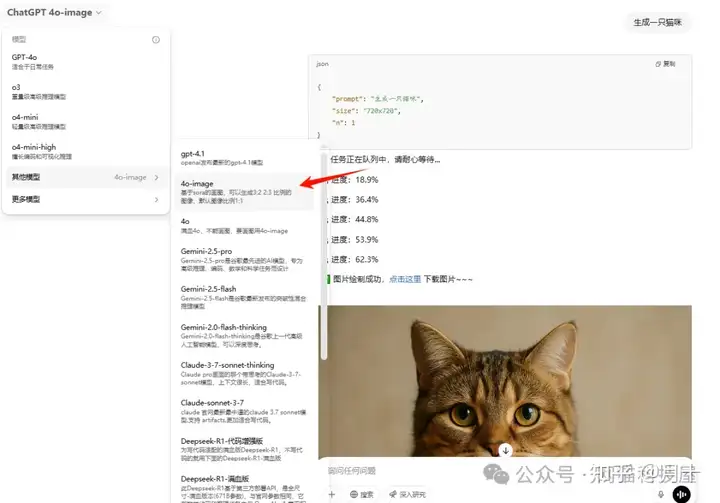Expand the 其他模型 submenu
This screenshot has width=720, height=503.
tap(86, 177)
